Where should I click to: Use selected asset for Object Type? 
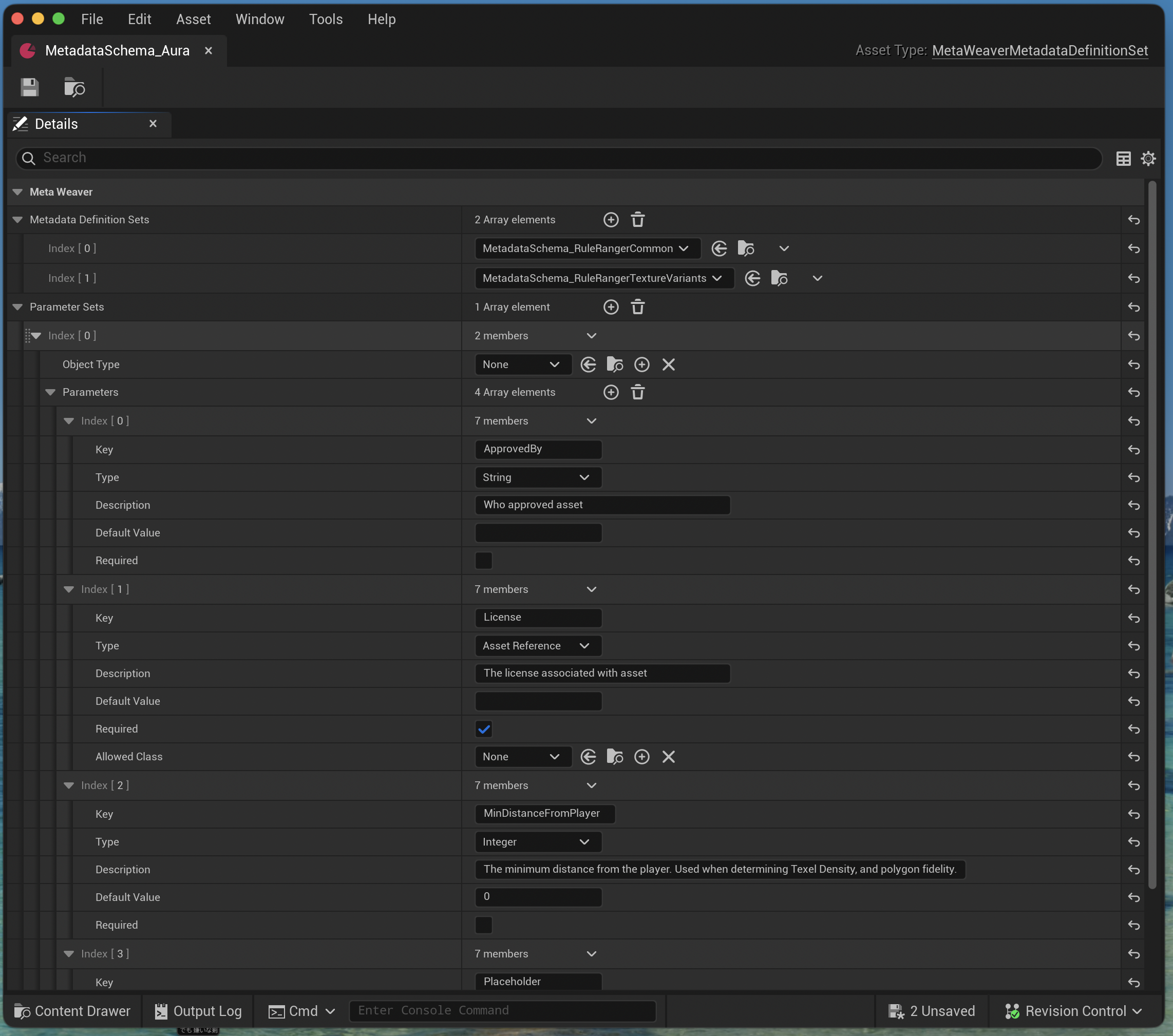(588, 364)
